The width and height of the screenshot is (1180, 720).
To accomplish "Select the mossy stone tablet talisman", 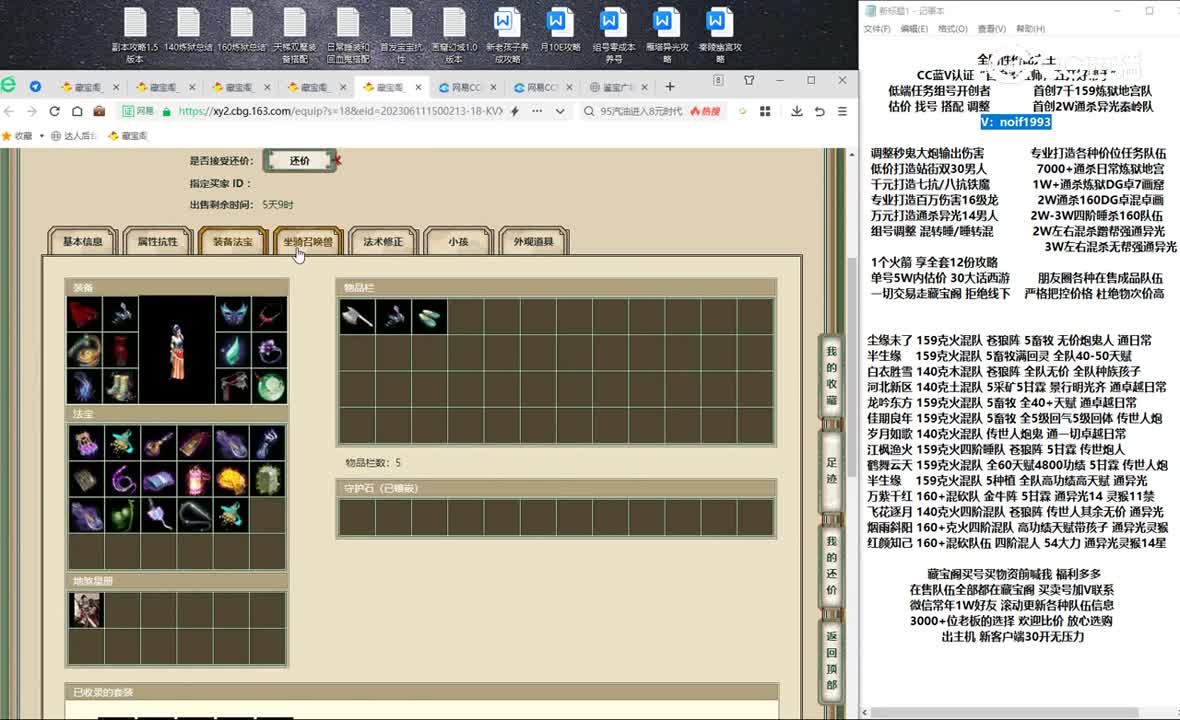I will point(267,480).
